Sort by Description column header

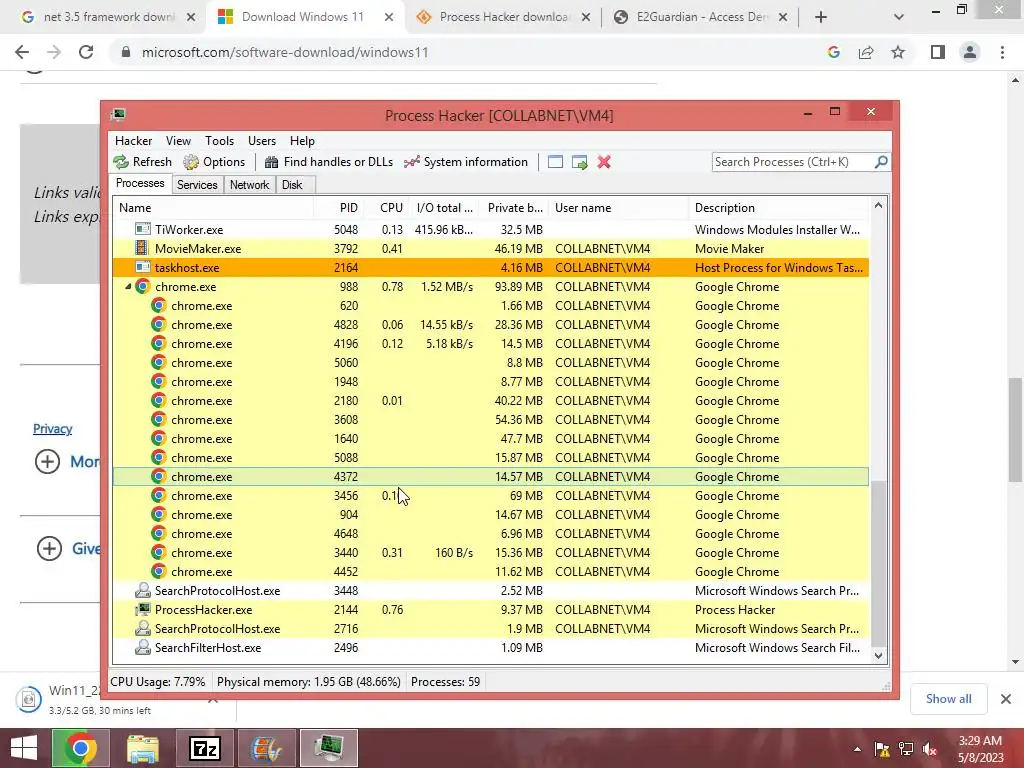click(778, 208)
